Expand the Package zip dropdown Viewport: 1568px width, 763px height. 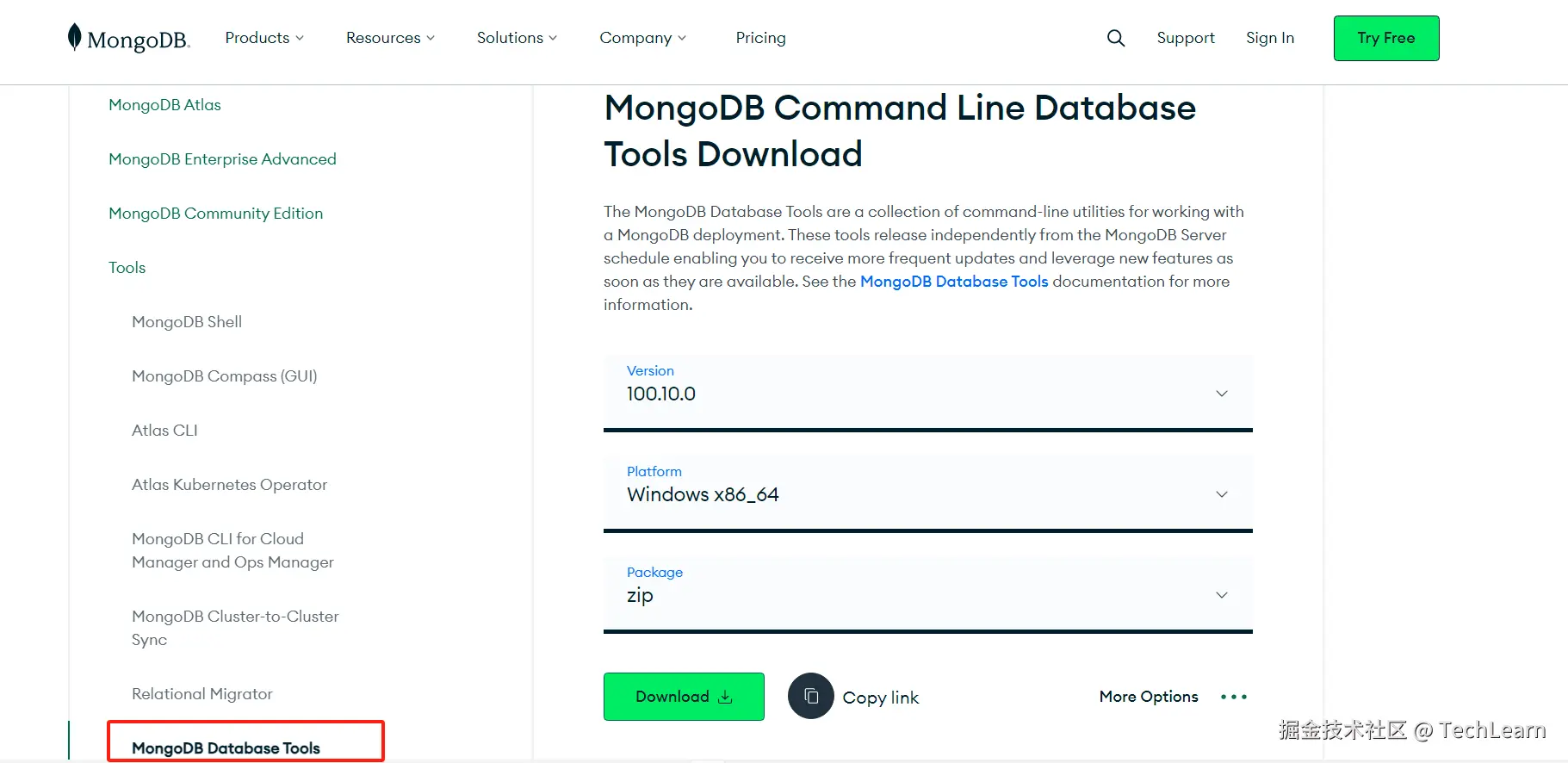927,594
